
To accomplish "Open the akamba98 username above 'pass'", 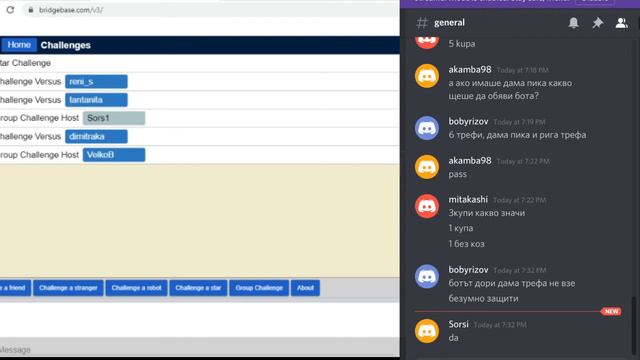I will coord(470,160).
